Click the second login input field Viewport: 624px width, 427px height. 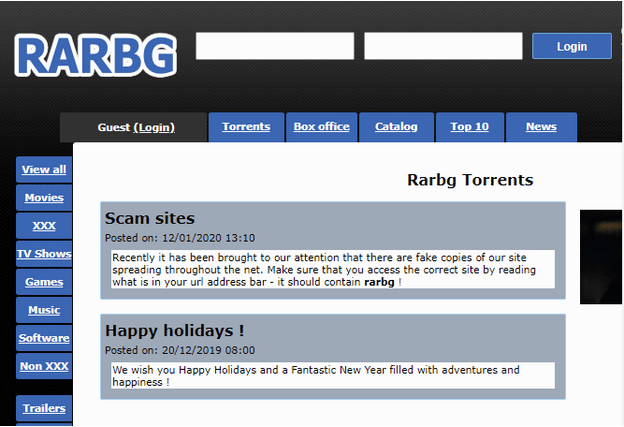[x=443, y=46]
